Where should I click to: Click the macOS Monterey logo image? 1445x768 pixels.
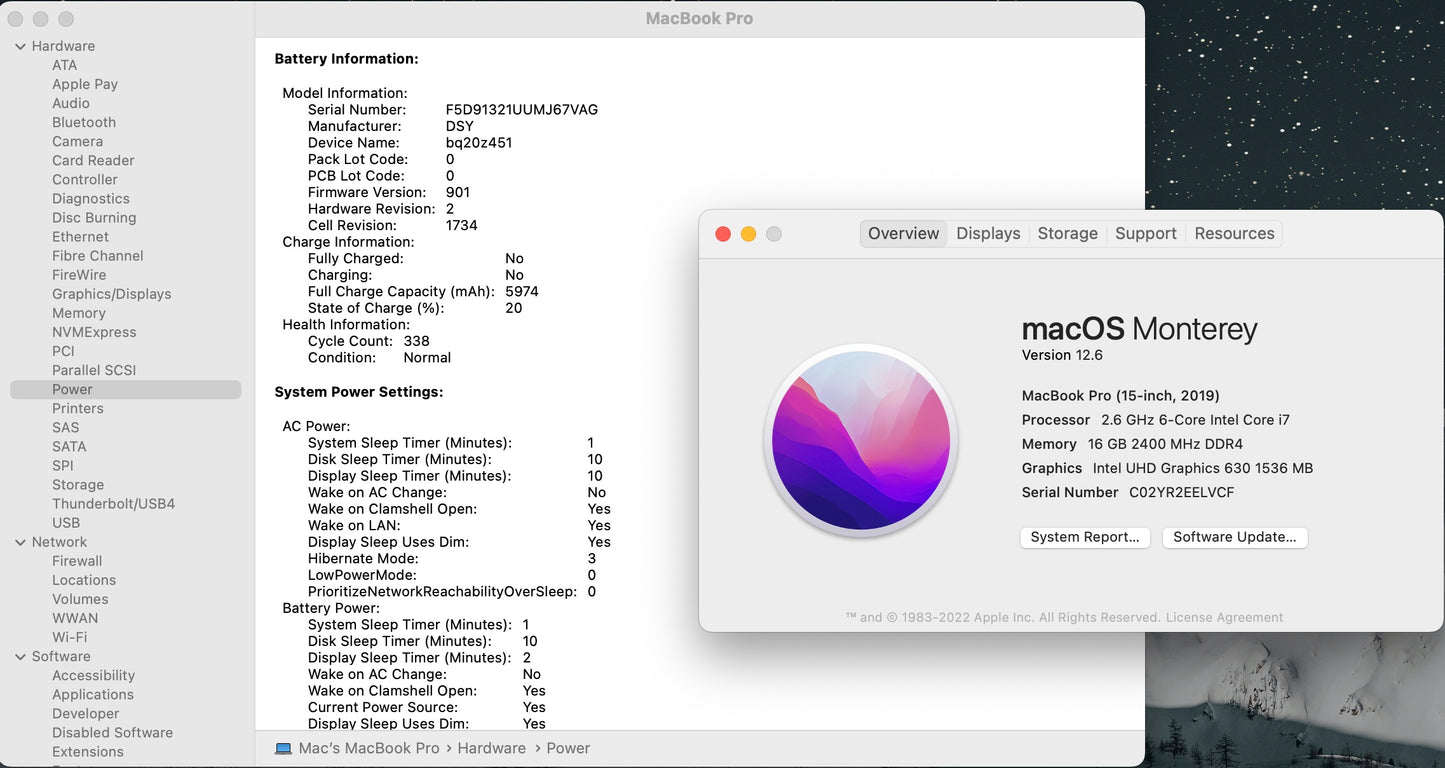861,440
